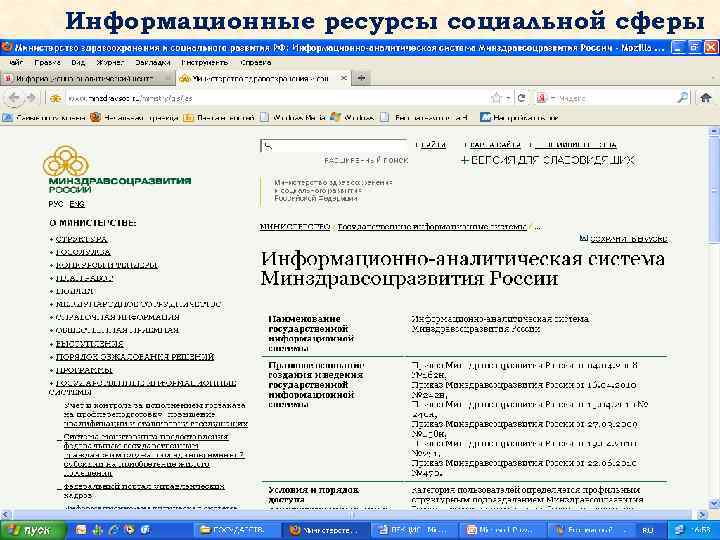
Task: Switch to the ЛЕКЦИЯ Word taskbar button
Action: click(x=414, y=530)
